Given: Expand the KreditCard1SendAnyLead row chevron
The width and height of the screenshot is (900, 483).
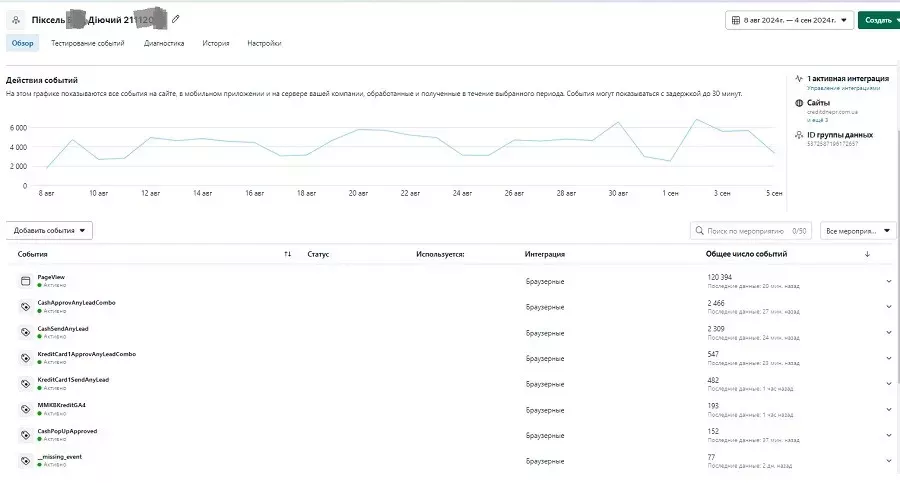Looking at the screenshot, I should [889, 384].
